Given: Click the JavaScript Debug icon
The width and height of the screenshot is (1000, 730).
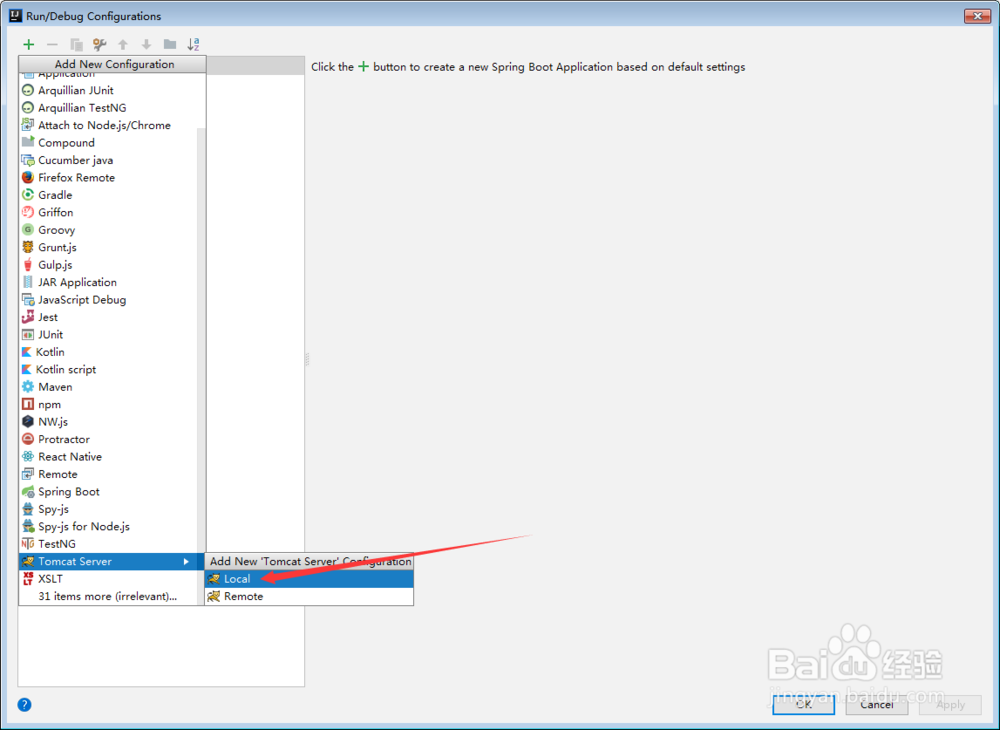Looking at the screenshot, I should [x=28, y=300].
